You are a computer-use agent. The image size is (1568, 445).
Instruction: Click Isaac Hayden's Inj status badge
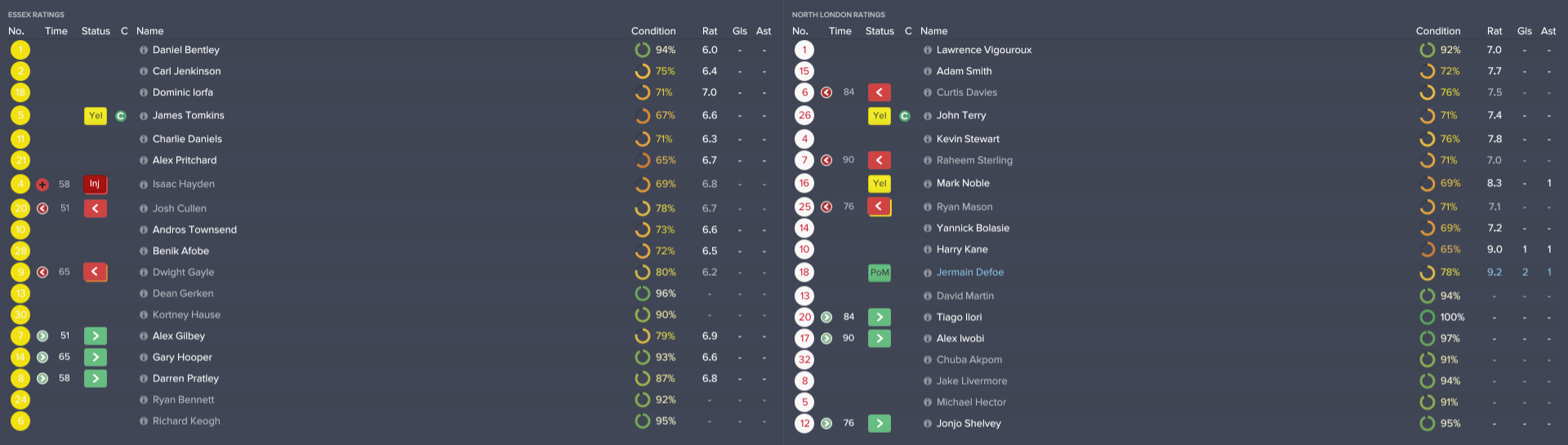point(95,185)
